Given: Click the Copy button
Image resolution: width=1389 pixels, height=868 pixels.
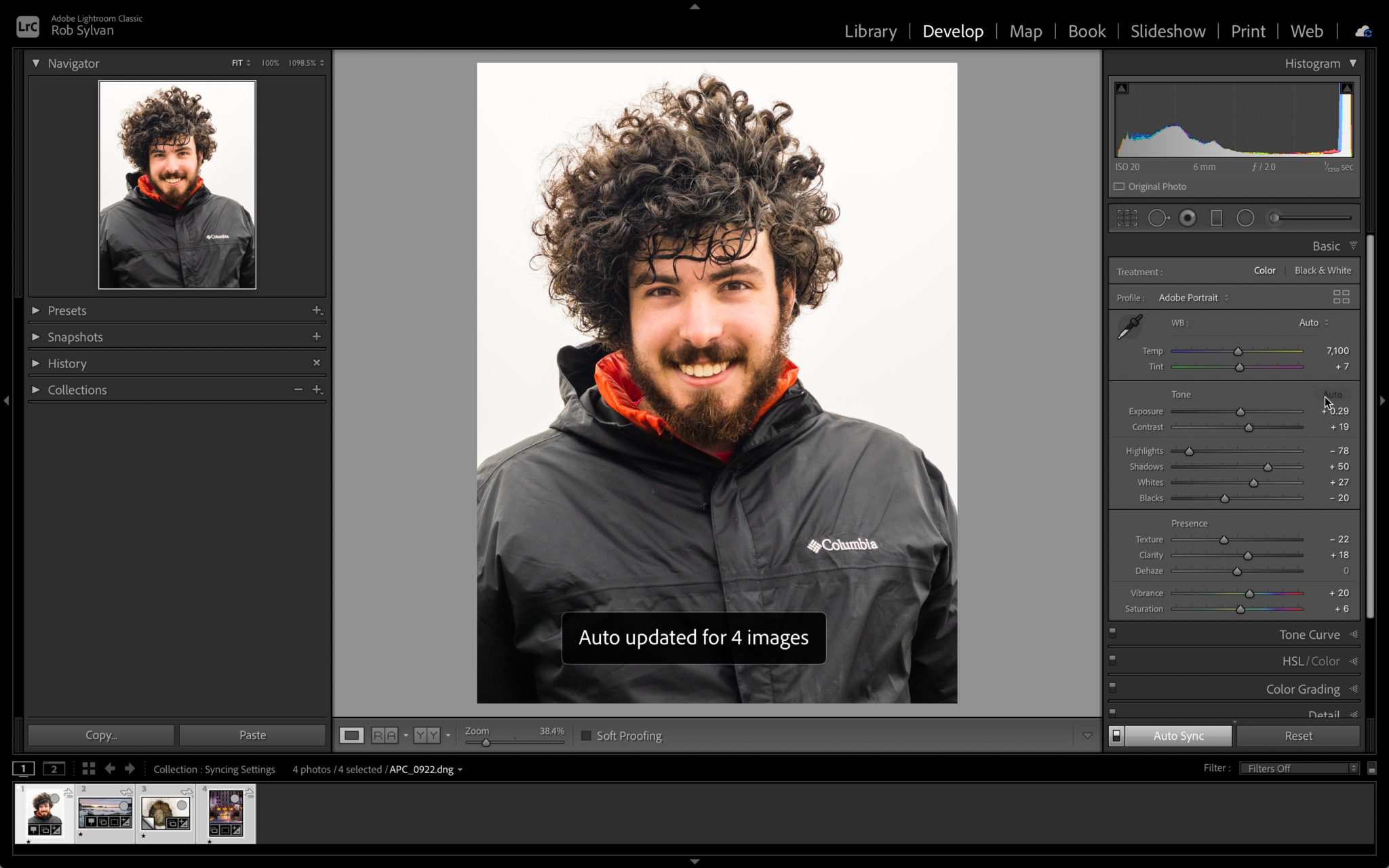Looking at the screenshot, I should (x=100, y=734).
